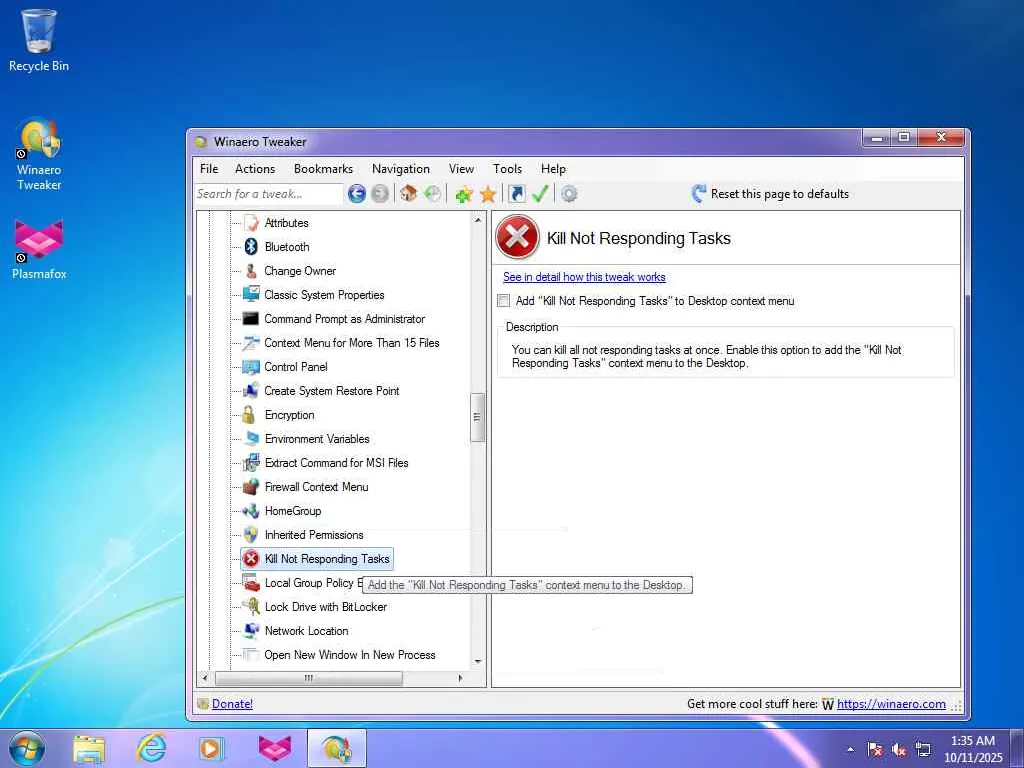1024x768 pixels.
Task: Click the Donate! link
Action: [232, 704]
